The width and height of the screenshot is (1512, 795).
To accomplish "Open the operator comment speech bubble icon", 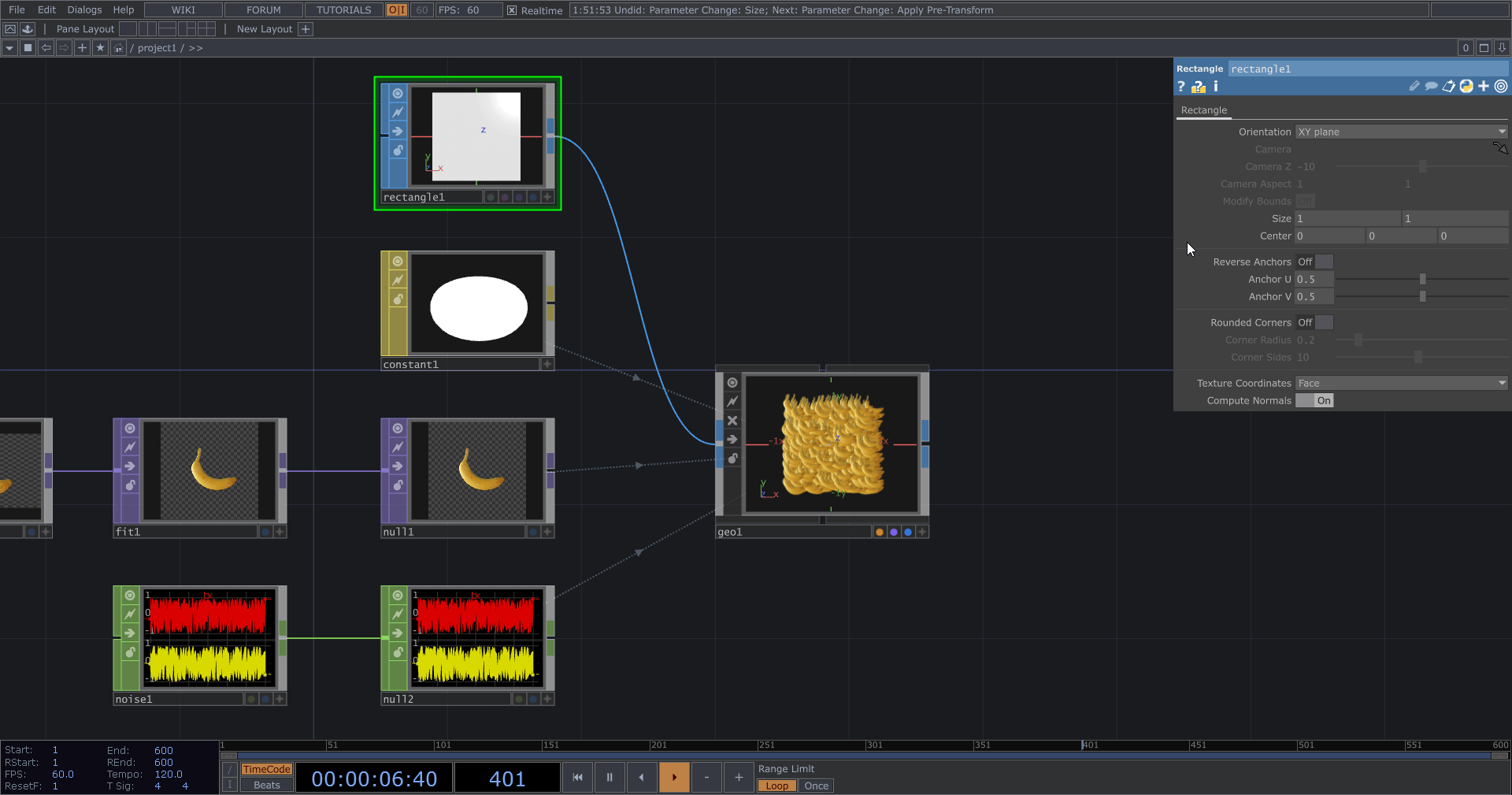I will pyautogui.click(x=1431, y=87).
